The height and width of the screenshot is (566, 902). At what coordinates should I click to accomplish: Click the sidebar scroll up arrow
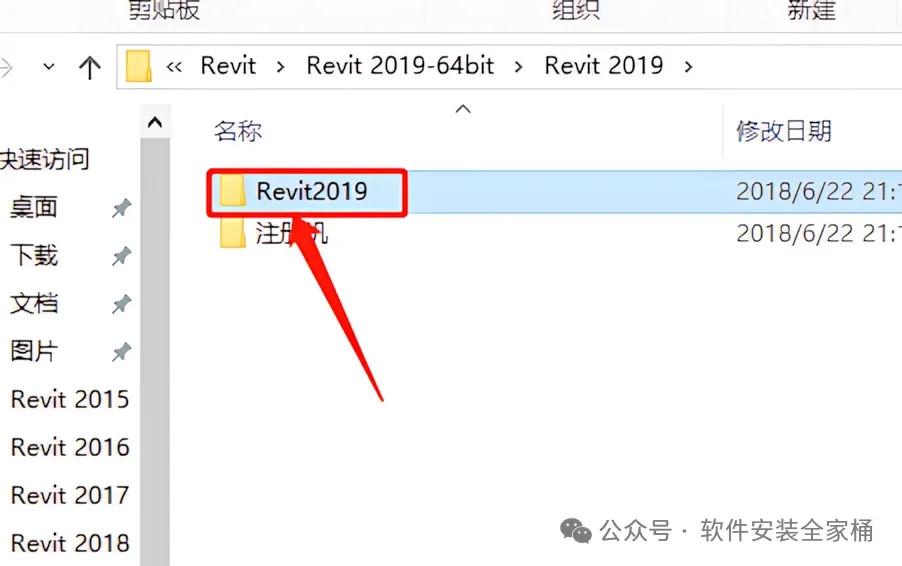coord(155,122)
